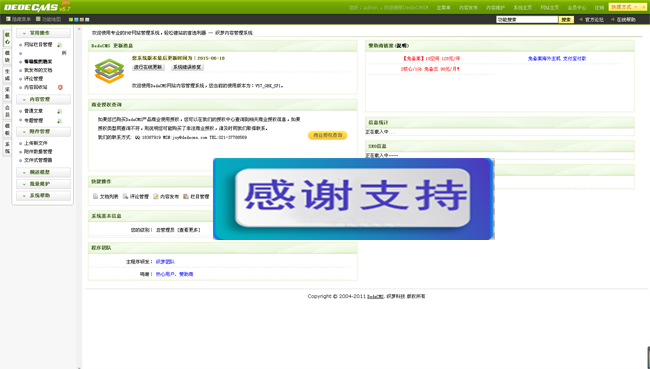This screenshot has width=650, height=369.
Task: Click the 进行在线更新 button
Action: [x=148, y=67]
